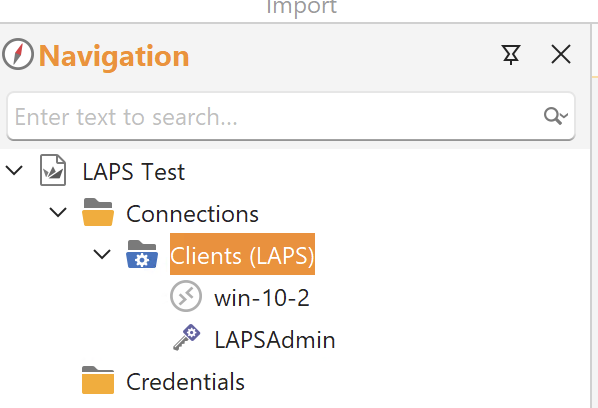This screenshot has height=408, width=598.
Task: Collapse the LAPS Test root node
Action: pos(14,170)
